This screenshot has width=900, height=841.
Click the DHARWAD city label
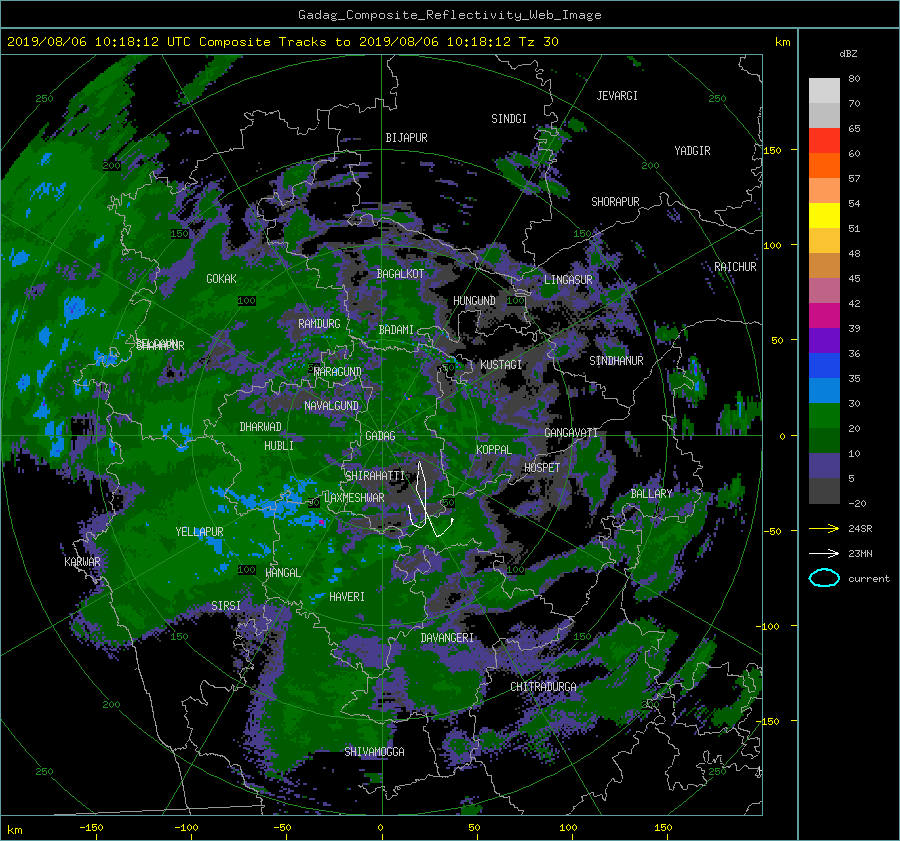click(x=261, y=427)
